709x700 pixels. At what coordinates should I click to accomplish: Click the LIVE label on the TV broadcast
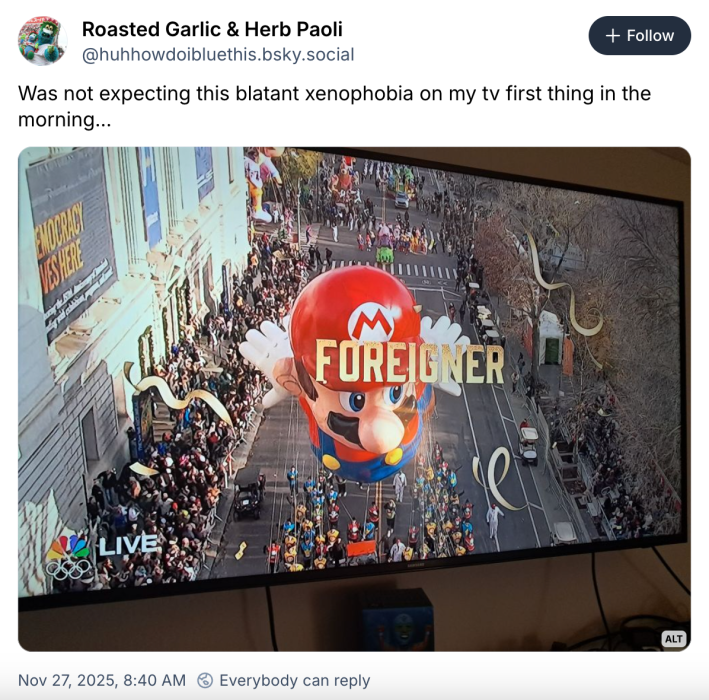tap(128, 545)
